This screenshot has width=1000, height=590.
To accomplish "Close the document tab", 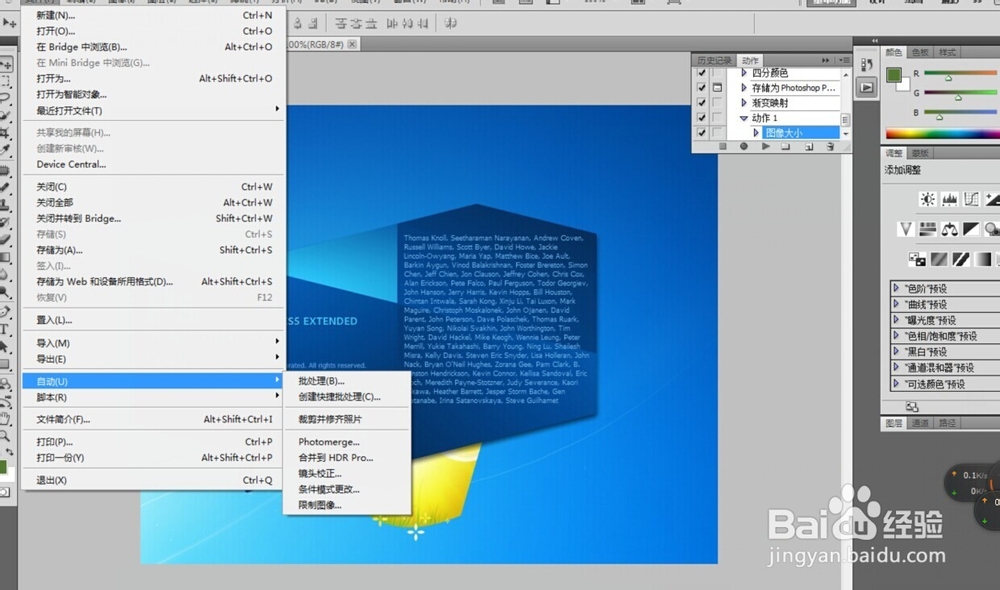I will 352,44.
